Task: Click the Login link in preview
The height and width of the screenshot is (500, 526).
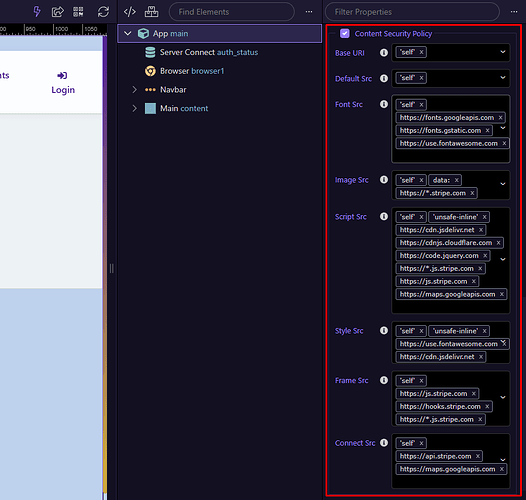Action: tap(63, 90)
